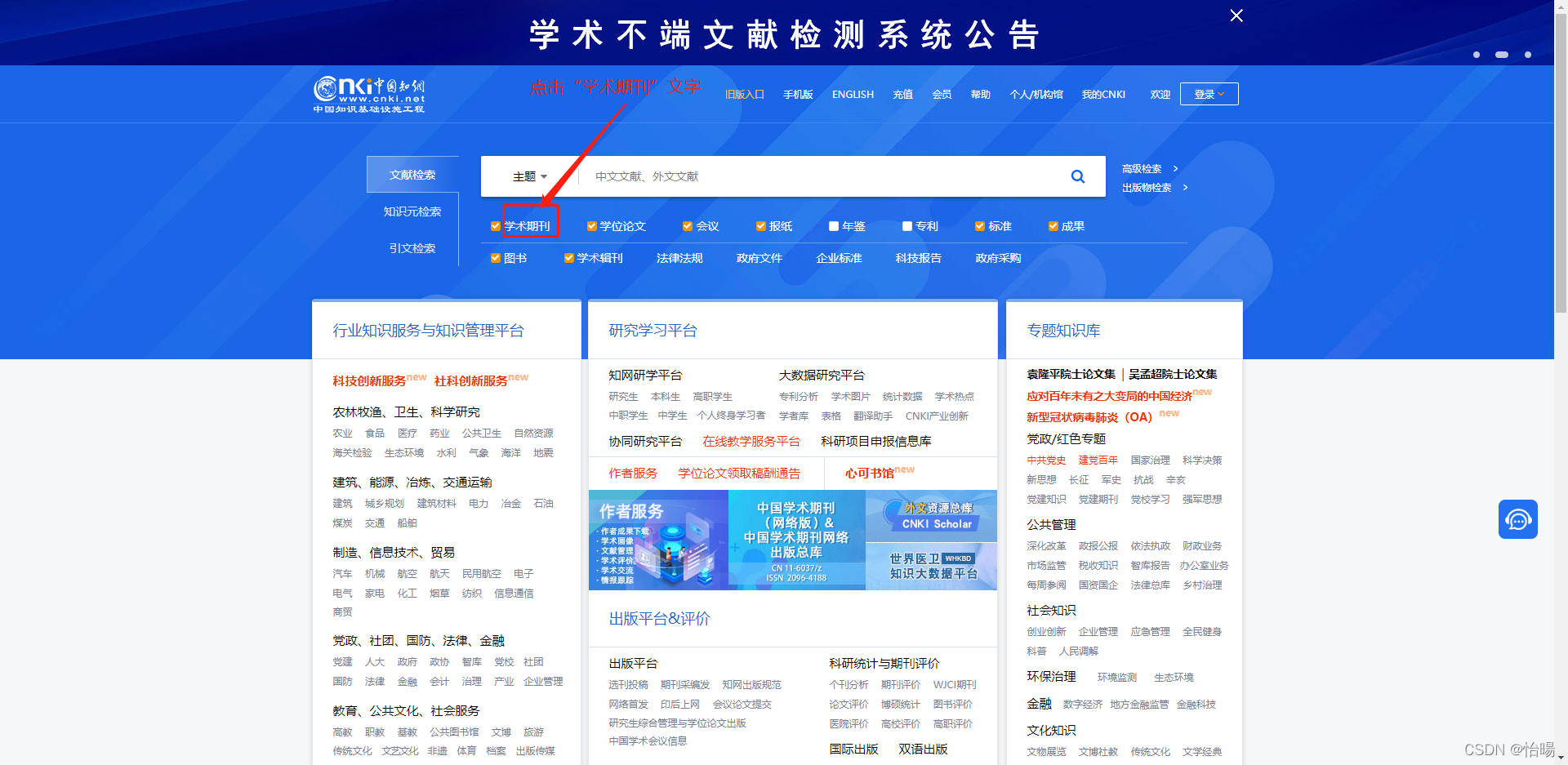This screenshot has width=1568, height=765.
Task: Open the 中国学术期刊网络版 banner tile
Action: click(x=796, y=540)
